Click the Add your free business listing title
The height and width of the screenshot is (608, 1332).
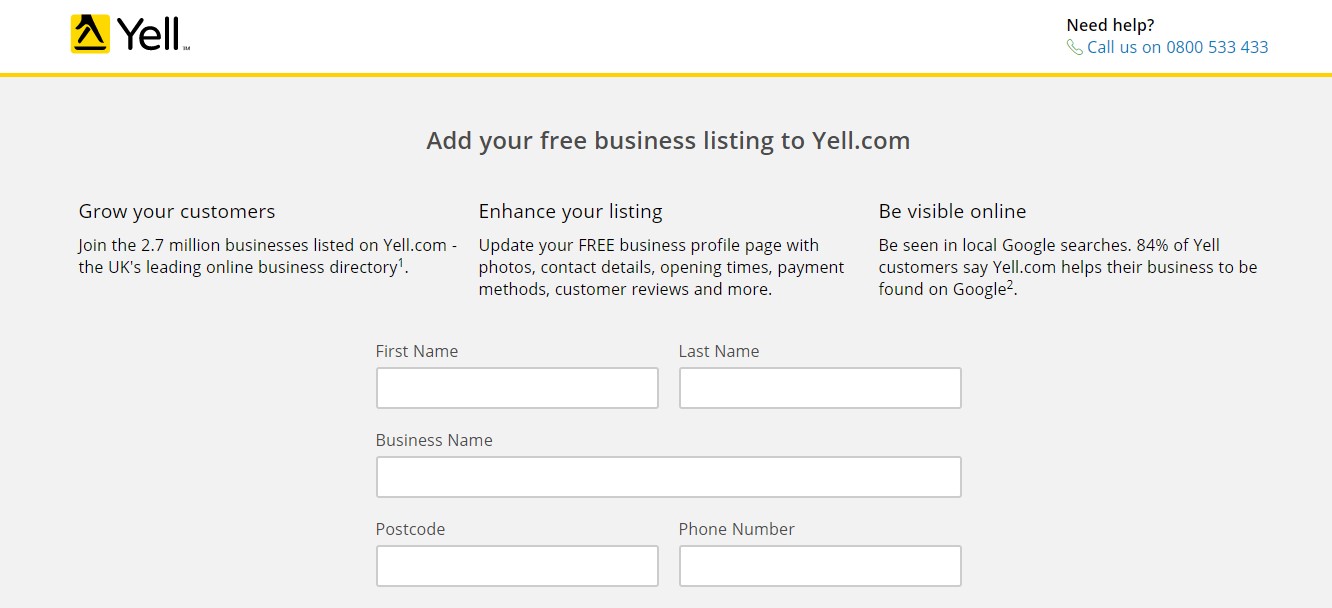click(668, 140)
